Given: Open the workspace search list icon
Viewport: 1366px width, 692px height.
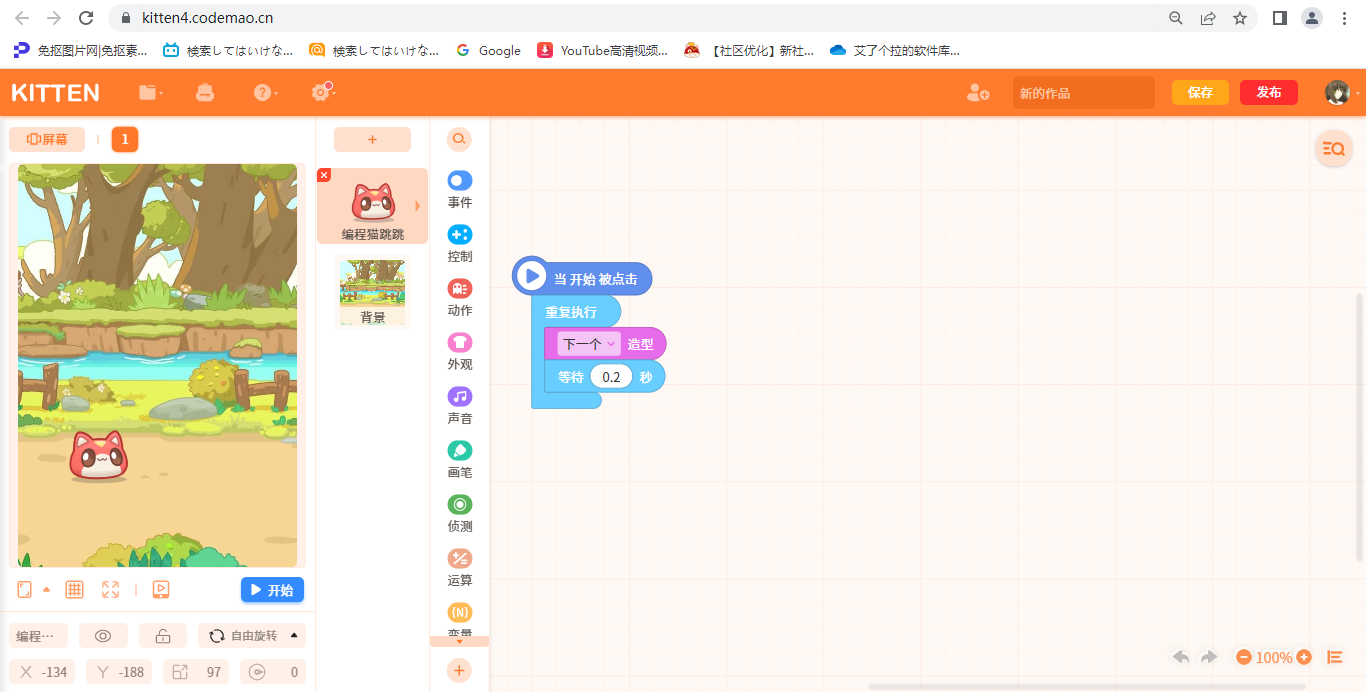Looking at the screenshot, I should (1334, 149).
